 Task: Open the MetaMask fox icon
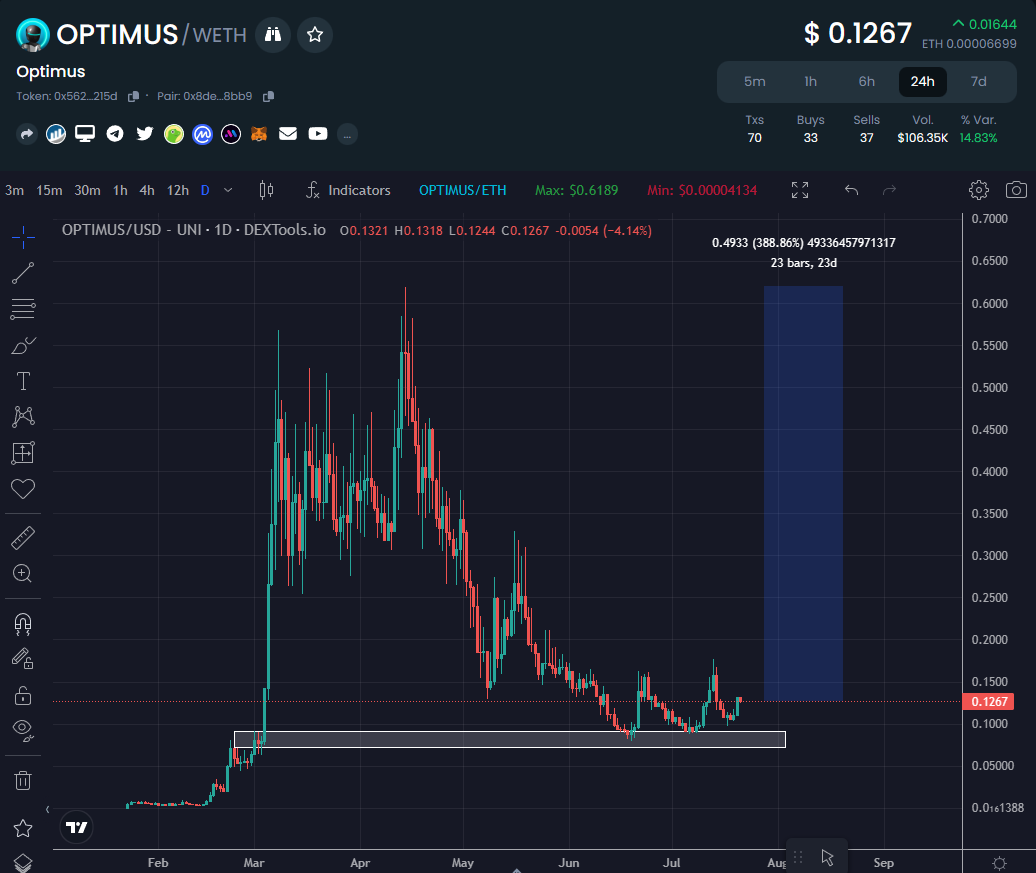coord(259,134)
